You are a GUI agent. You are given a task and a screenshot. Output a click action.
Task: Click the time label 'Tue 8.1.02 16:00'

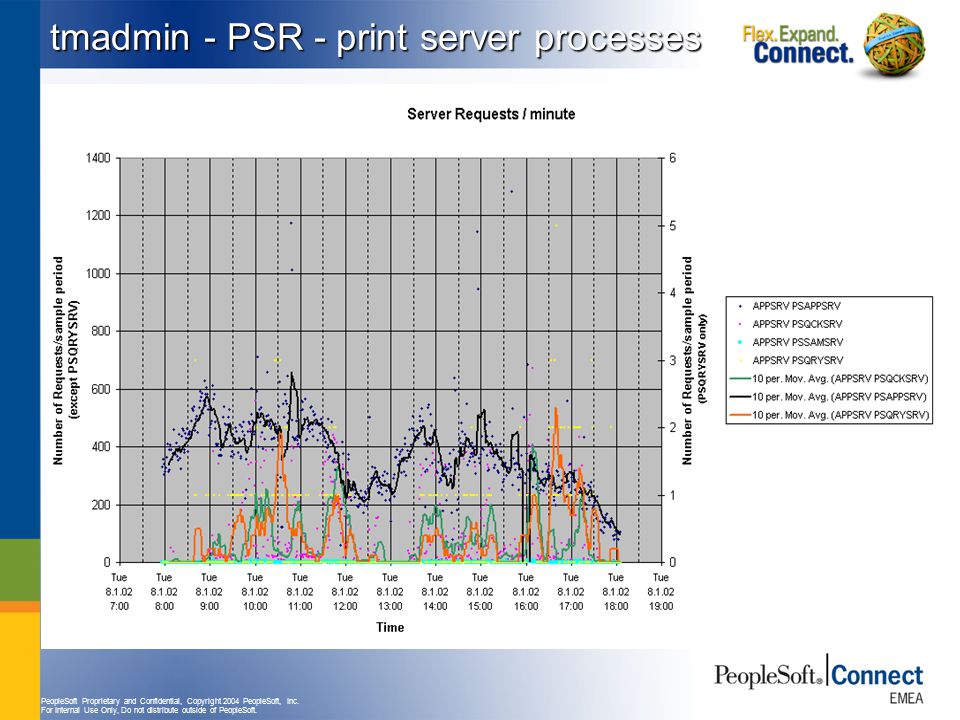point(525,591)
